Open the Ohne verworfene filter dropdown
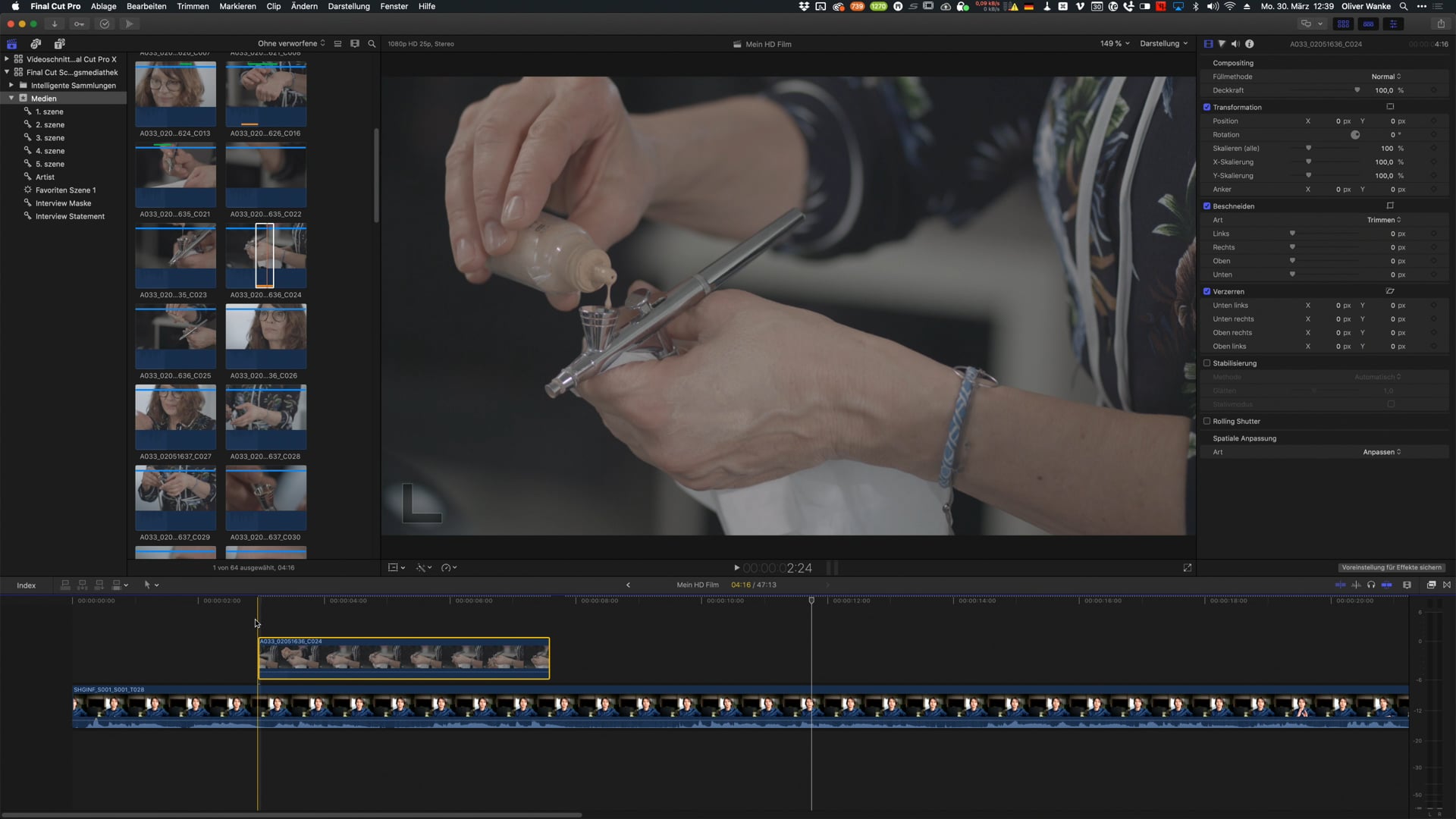The image size is (1456, 819). click(x=291, y=44)
